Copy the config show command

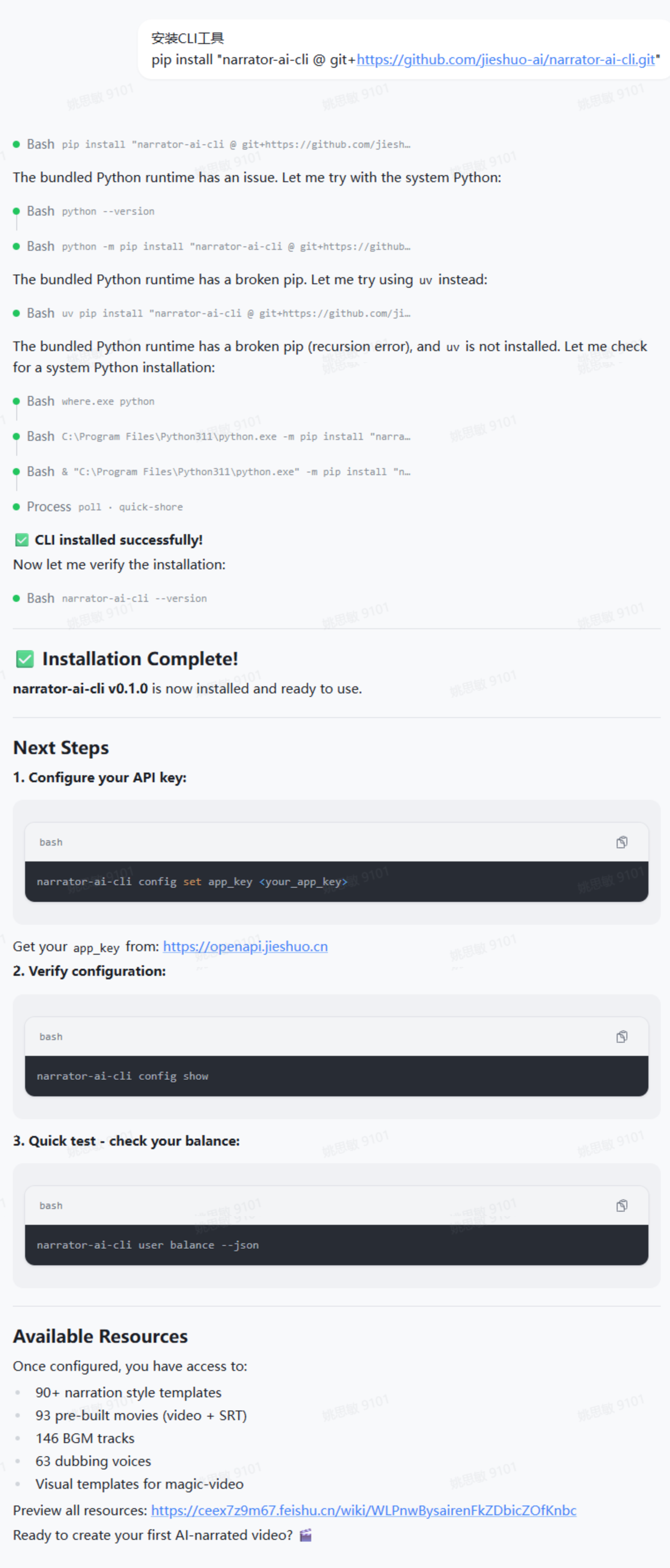click(x=621, y=1037)
